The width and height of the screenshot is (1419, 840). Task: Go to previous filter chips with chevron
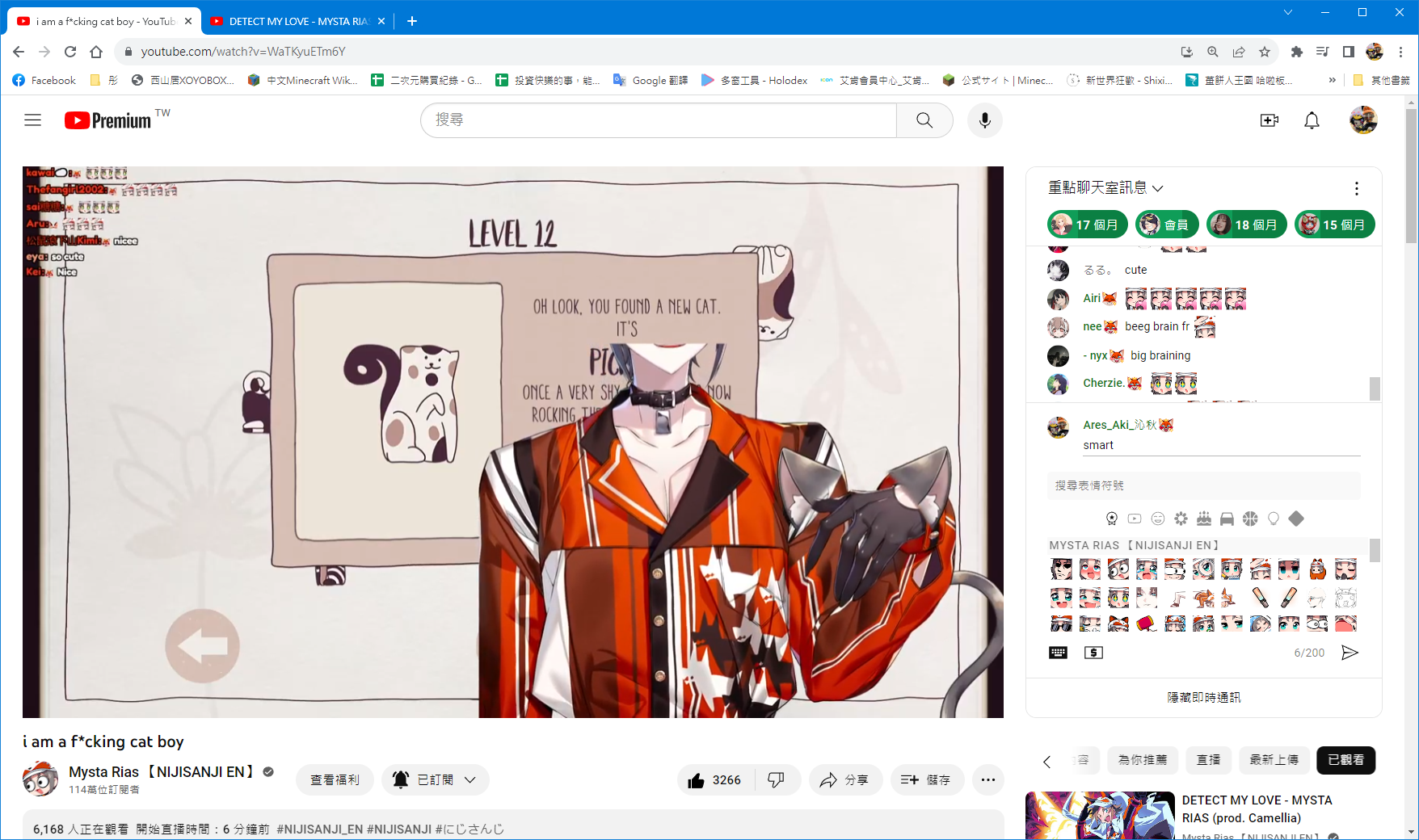(x=1047, y=762)
